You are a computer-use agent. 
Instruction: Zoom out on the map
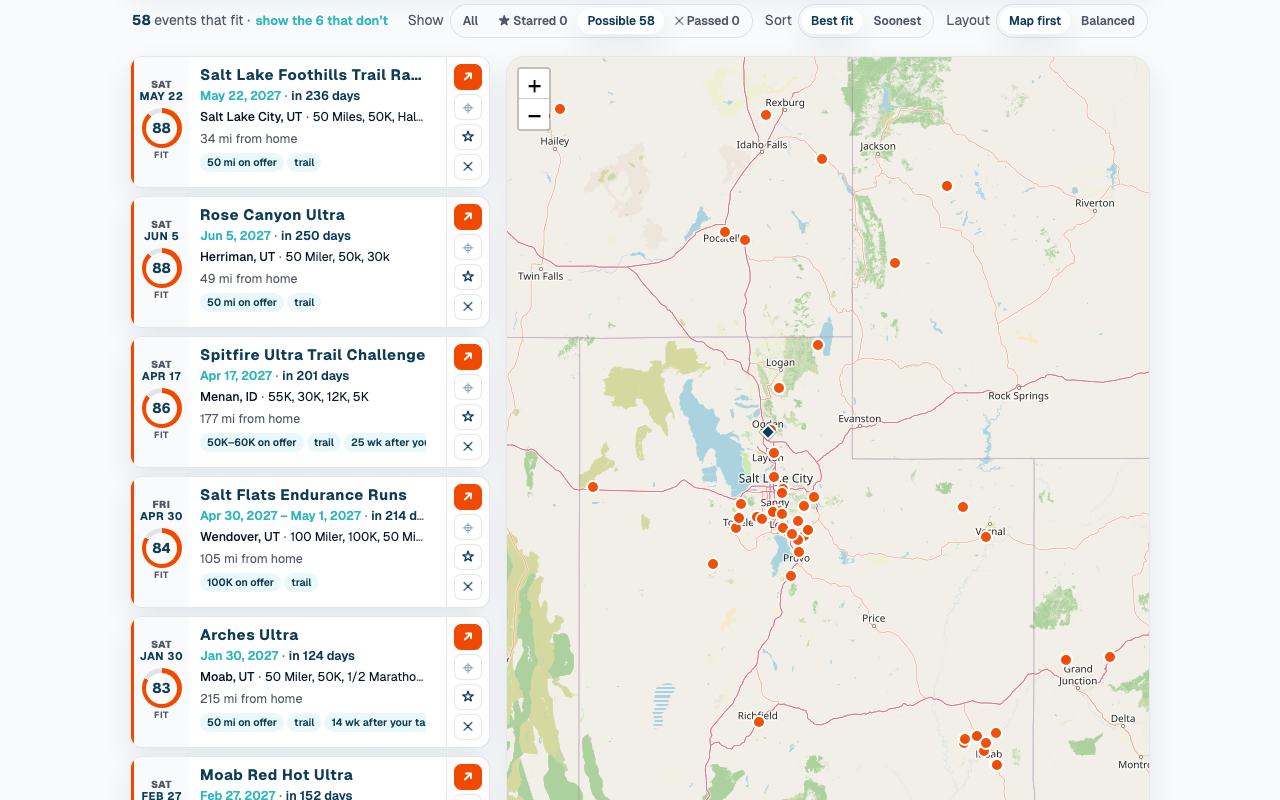coord(534,115)
